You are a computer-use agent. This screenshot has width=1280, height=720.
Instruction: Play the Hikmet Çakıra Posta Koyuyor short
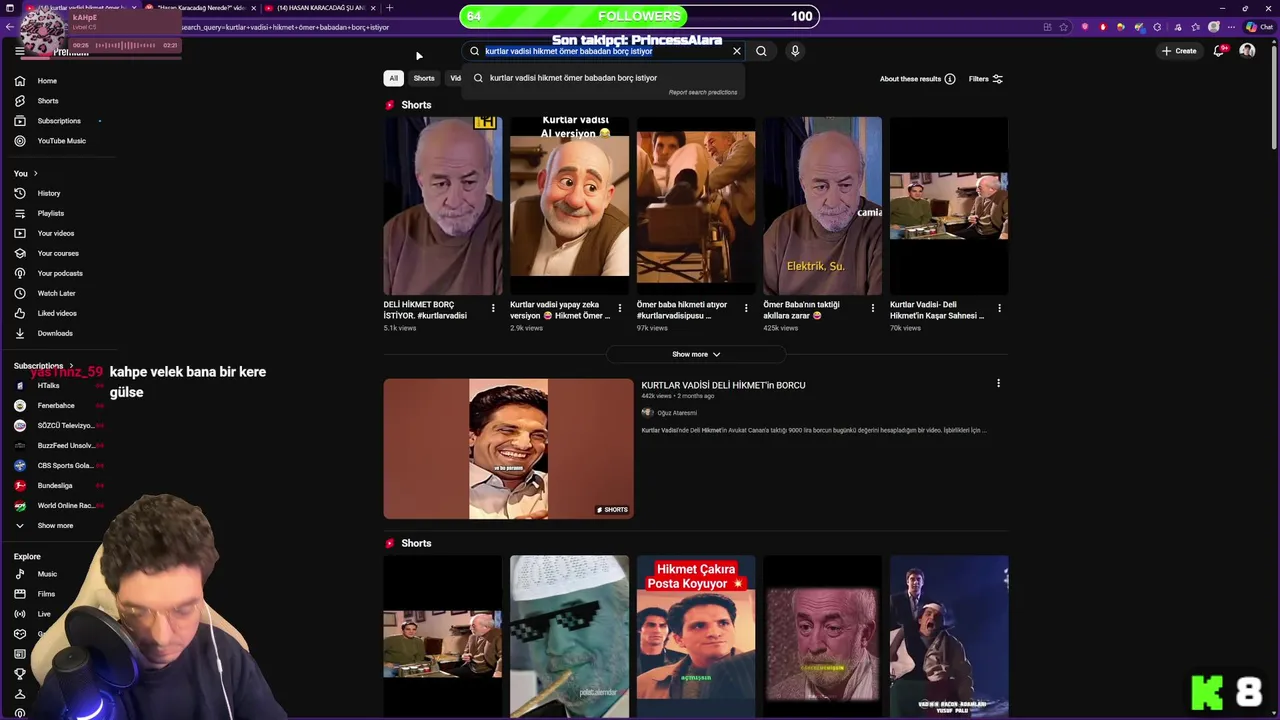coord(696,637)
